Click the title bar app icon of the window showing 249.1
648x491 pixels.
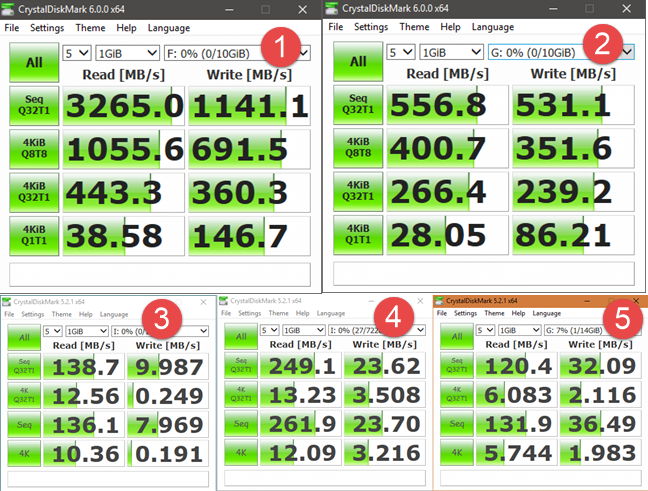[x=224, y=301]
